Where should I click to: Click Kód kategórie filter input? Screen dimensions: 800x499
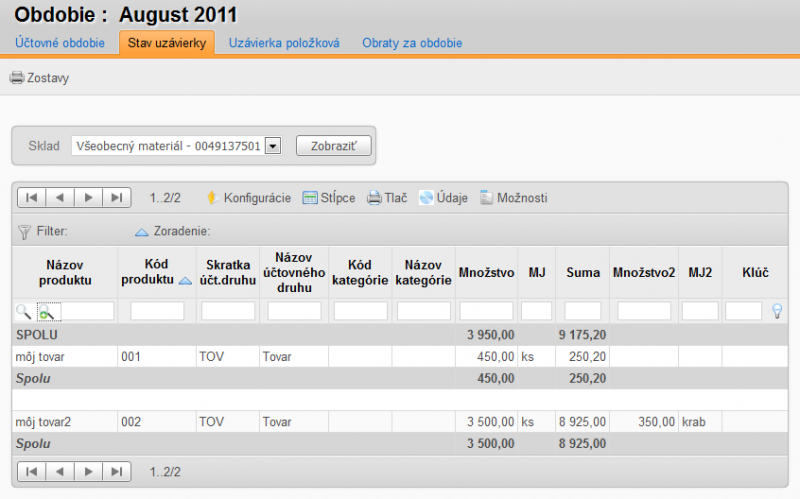click(x=361, y=311)
